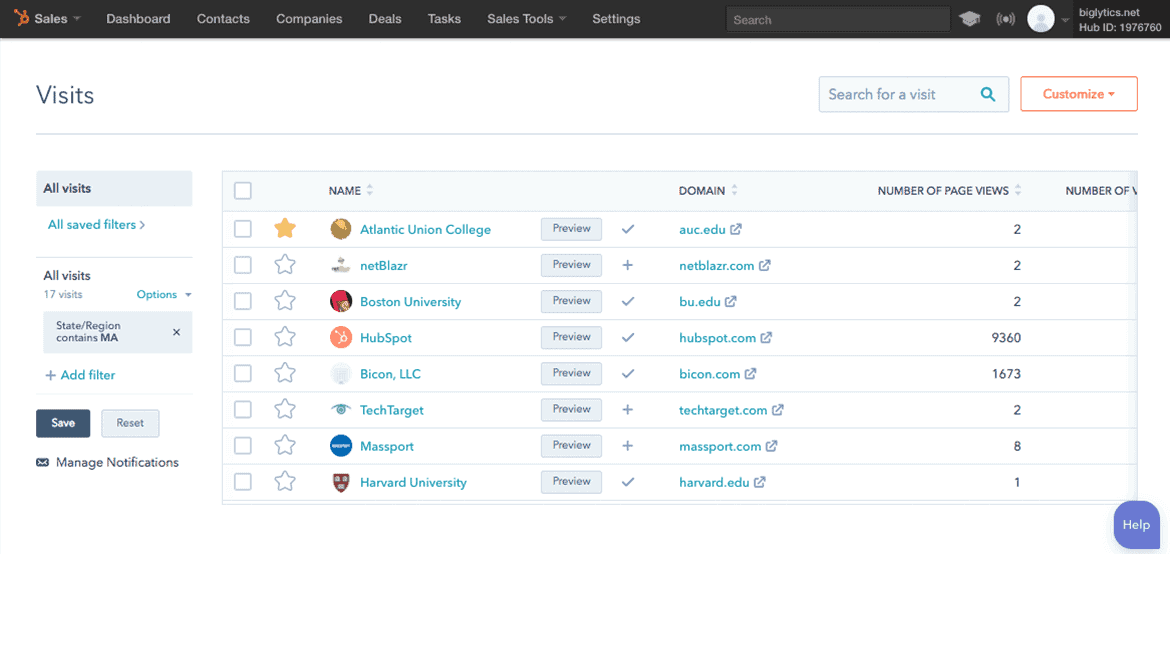
Task: Remove the State/Region contains MA filter
Action: tap(177, 332)
